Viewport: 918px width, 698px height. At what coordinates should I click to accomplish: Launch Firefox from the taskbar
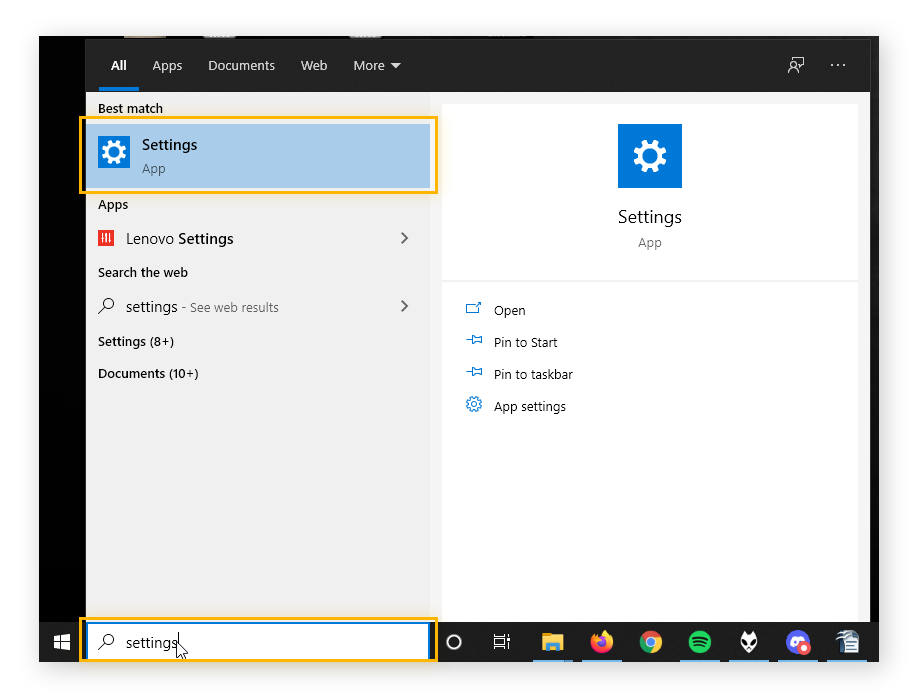tap(602, 642)
